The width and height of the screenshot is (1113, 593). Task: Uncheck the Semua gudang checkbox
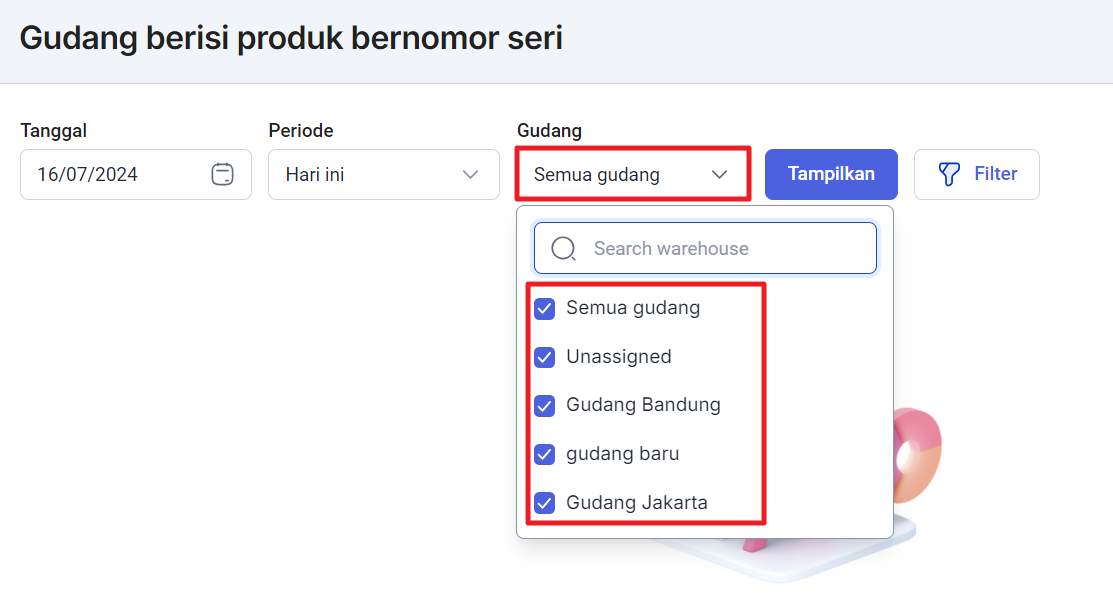[x=544, y=309]
